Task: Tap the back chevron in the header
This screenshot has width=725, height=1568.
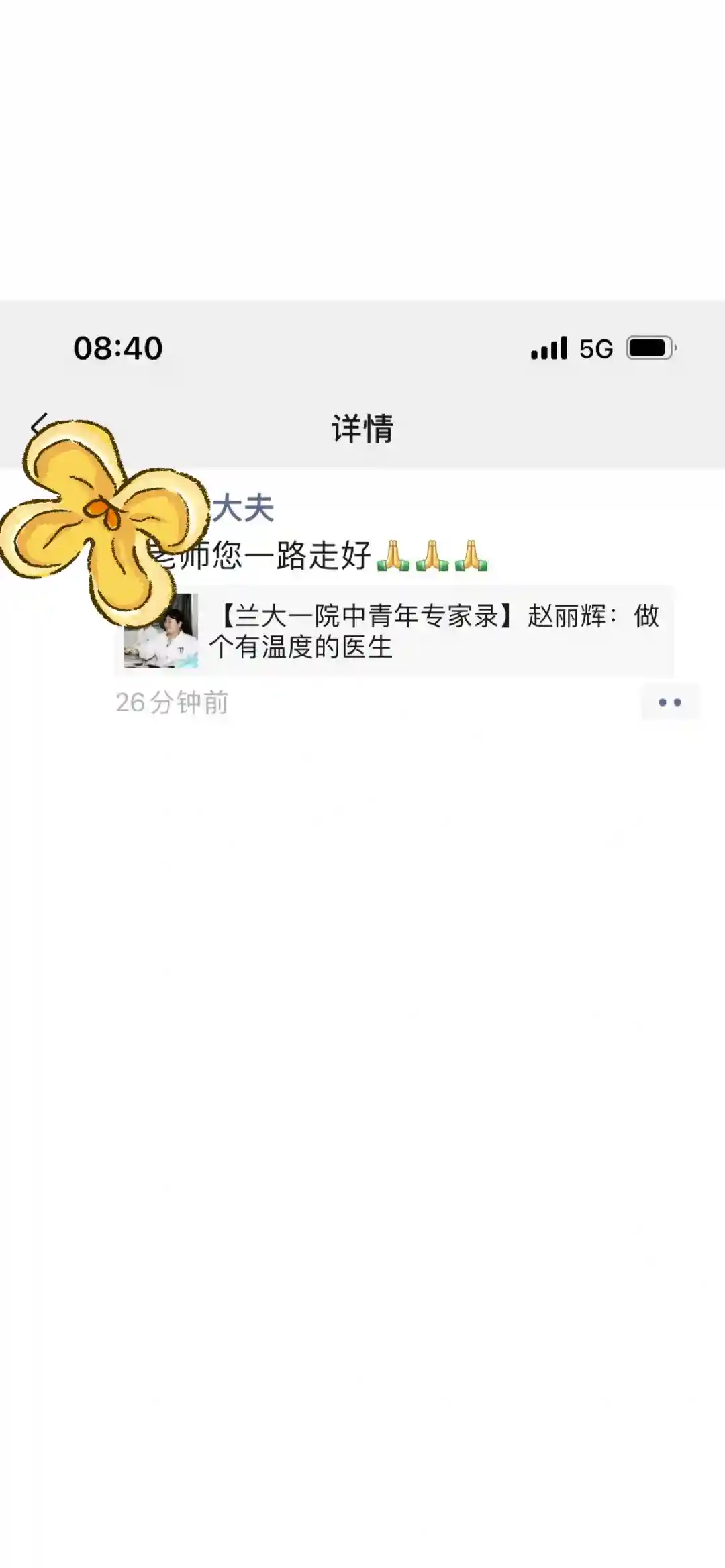Action: [x=39, y=425]
